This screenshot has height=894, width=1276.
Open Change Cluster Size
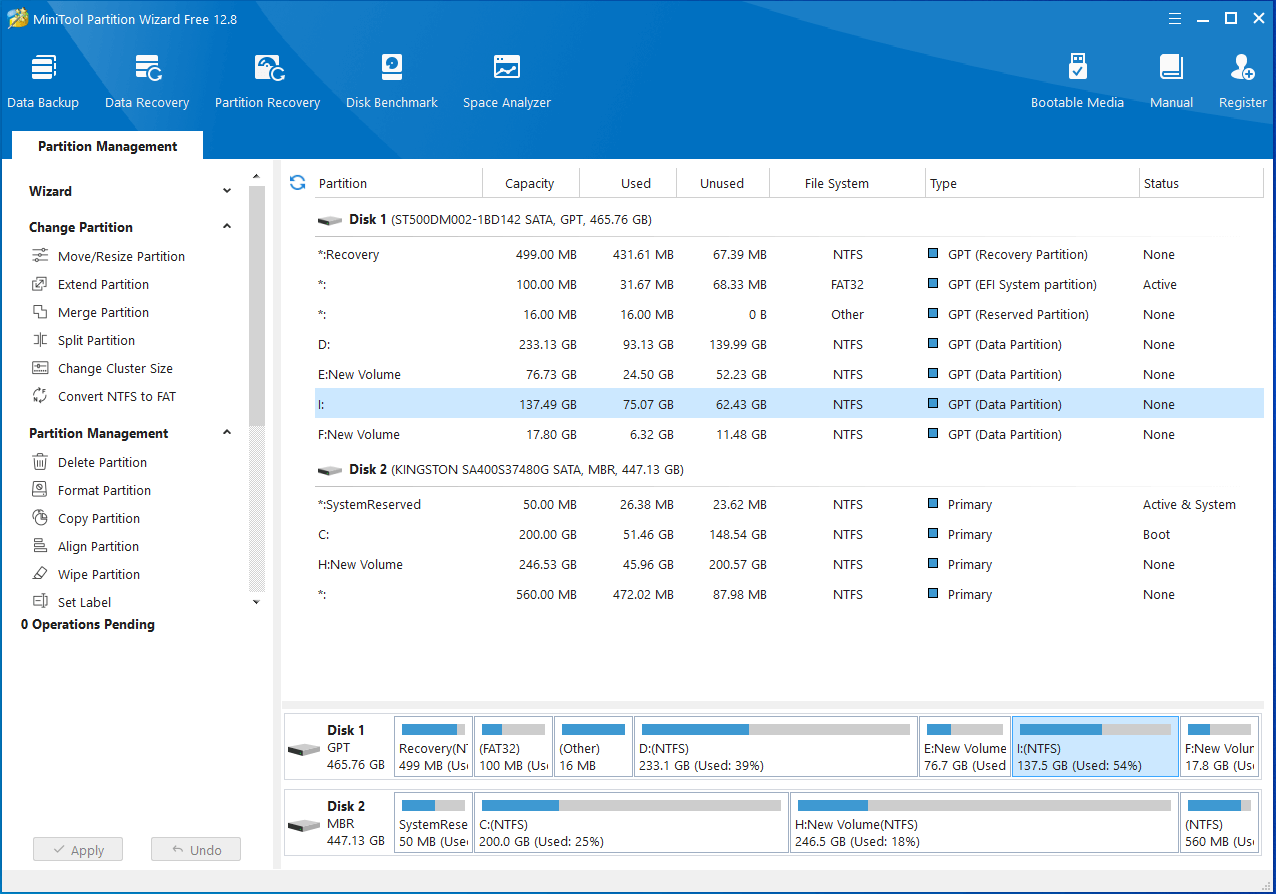point(115,368)
